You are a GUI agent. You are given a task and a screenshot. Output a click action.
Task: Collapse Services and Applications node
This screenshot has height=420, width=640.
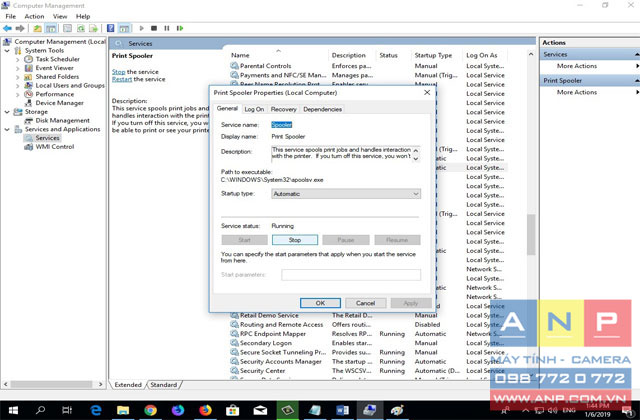(x=7, y=129)
